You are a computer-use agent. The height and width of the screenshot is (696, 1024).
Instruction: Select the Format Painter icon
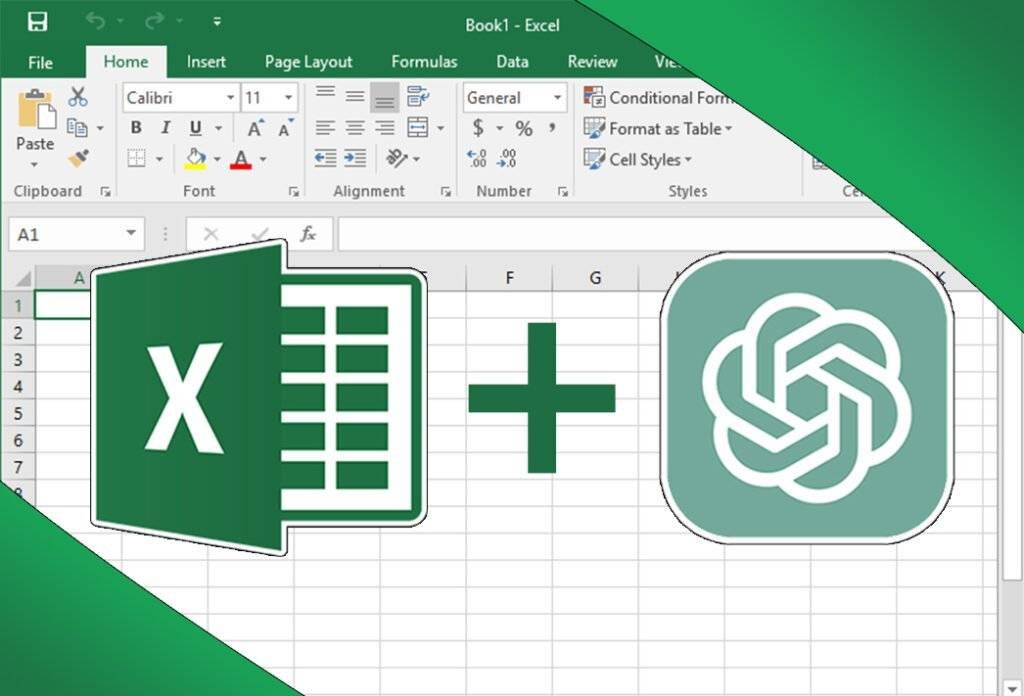[76, 156]
